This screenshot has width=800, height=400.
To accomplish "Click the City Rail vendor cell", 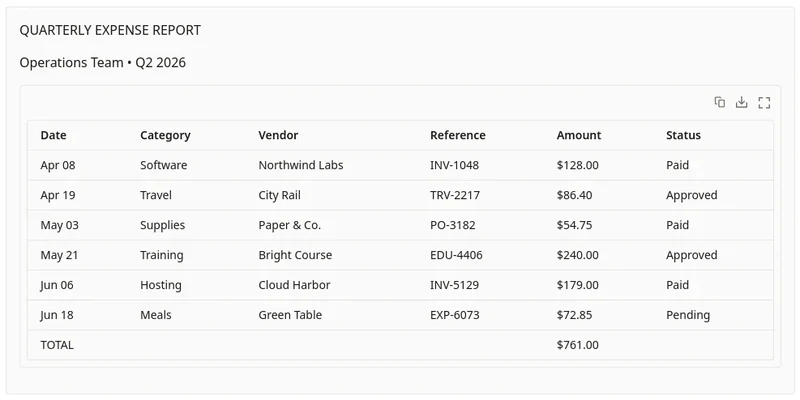I will point(280,195).
